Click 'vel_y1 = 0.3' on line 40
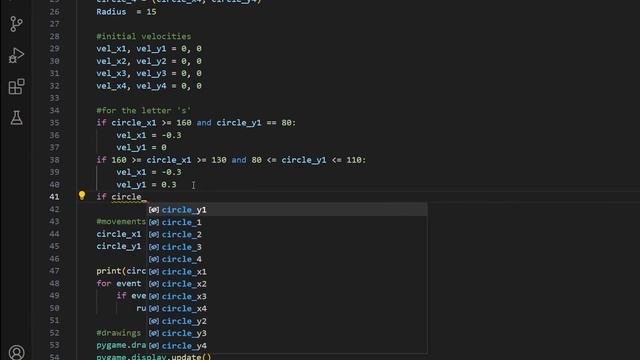640x360 pixels. point(146,184)
